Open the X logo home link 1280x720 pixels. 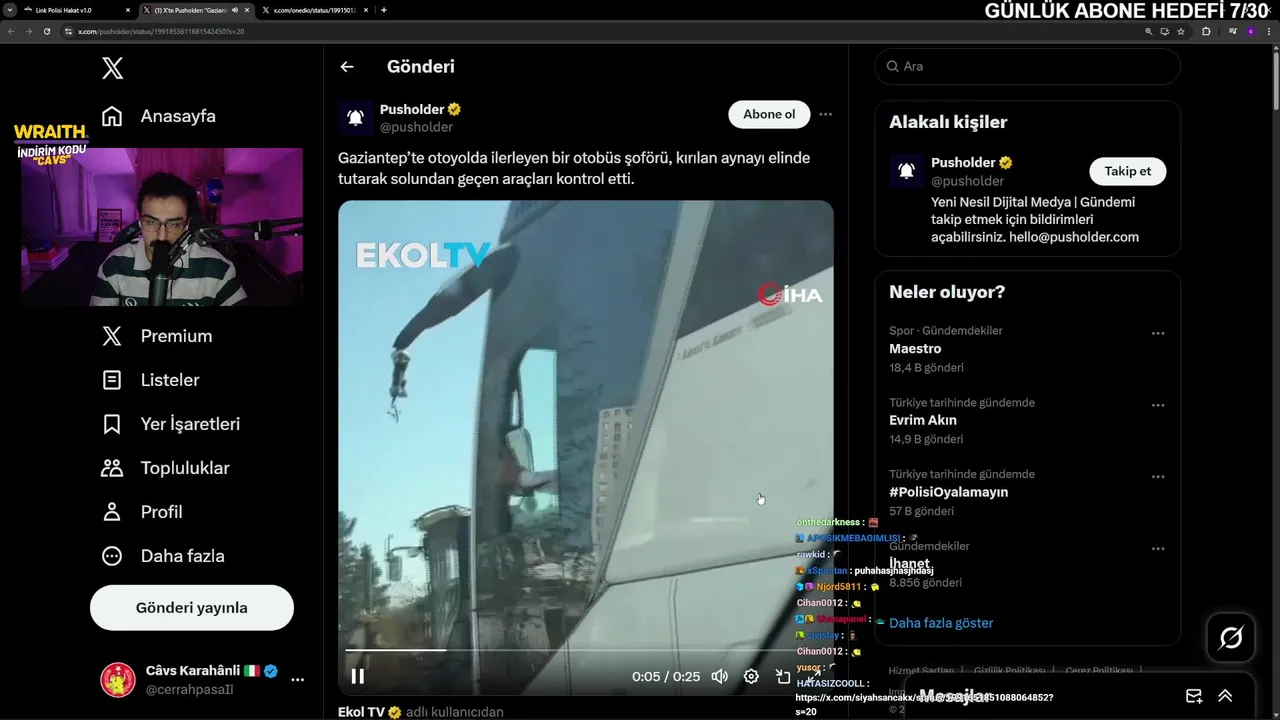(113, 68)
